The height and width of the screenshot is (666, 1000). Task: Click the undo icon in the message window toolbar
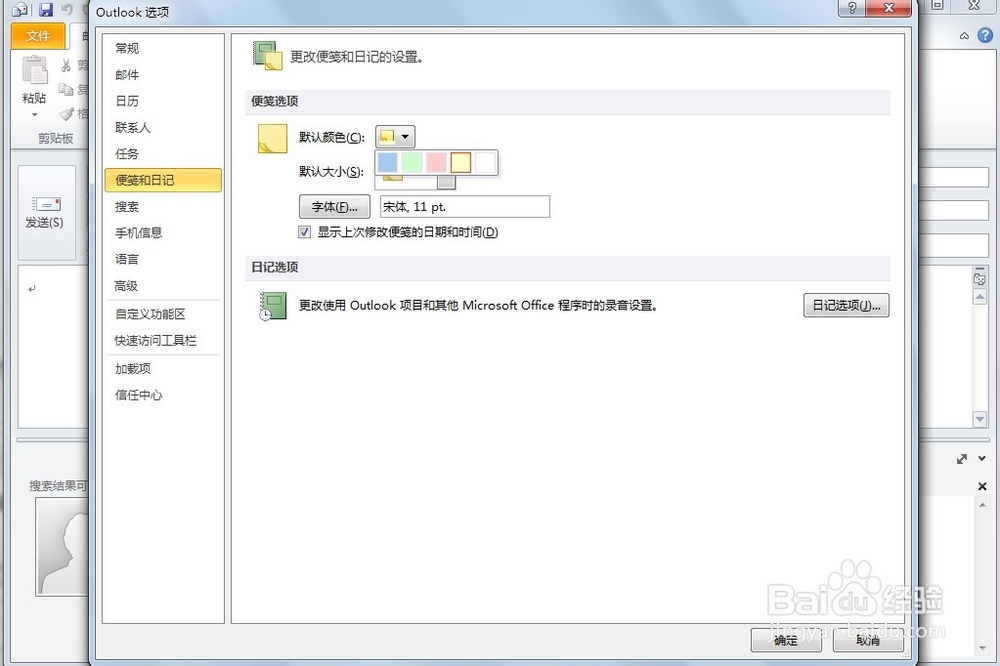click(x=68, y=10)
